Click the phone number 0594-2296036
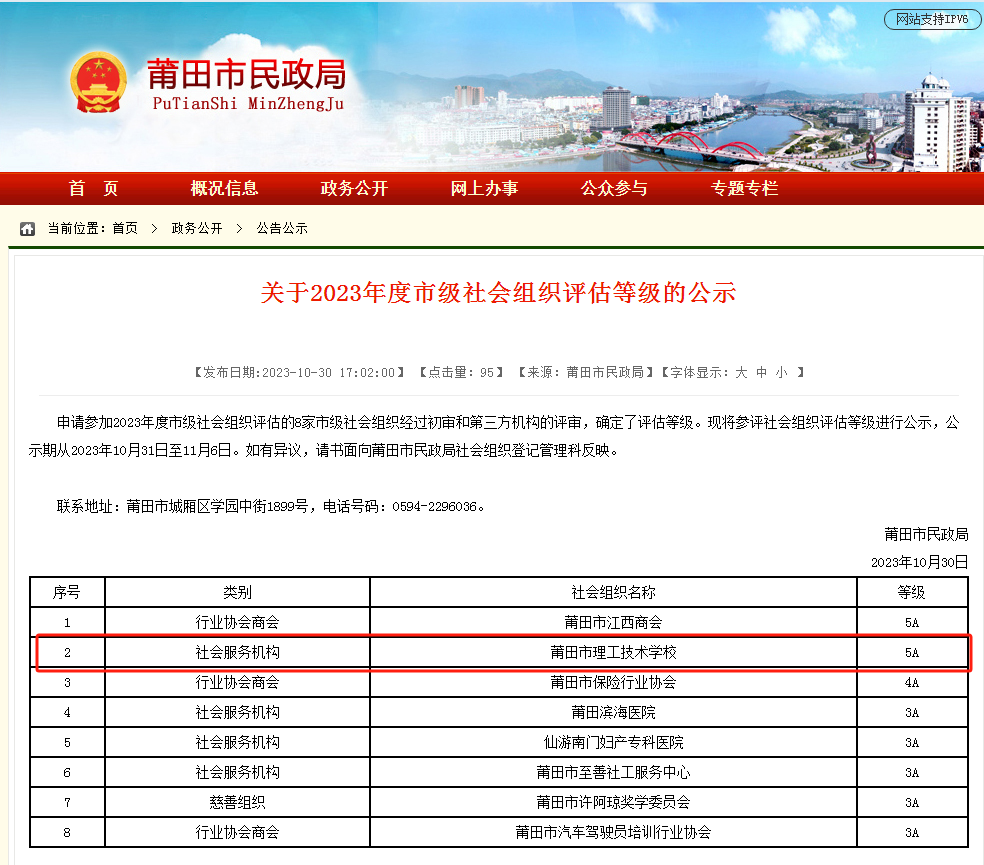984x865 pixels. (434, 507)
